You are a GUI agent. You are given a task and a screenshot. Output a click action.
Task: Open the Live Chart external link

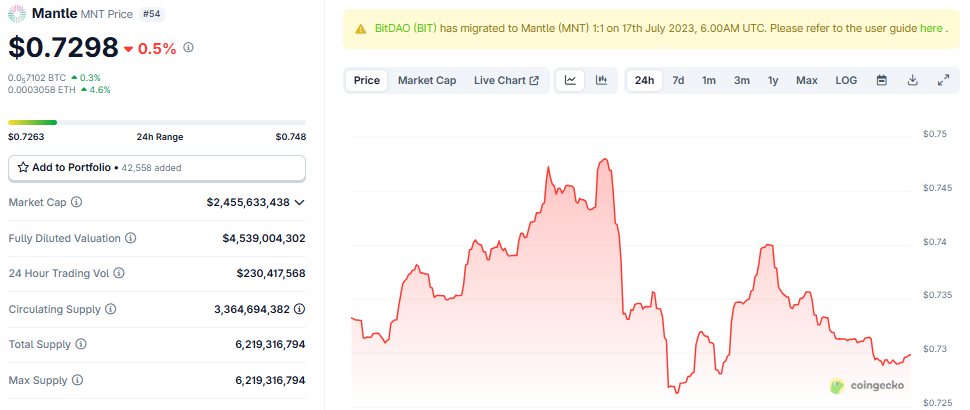(x=506, y=80)
